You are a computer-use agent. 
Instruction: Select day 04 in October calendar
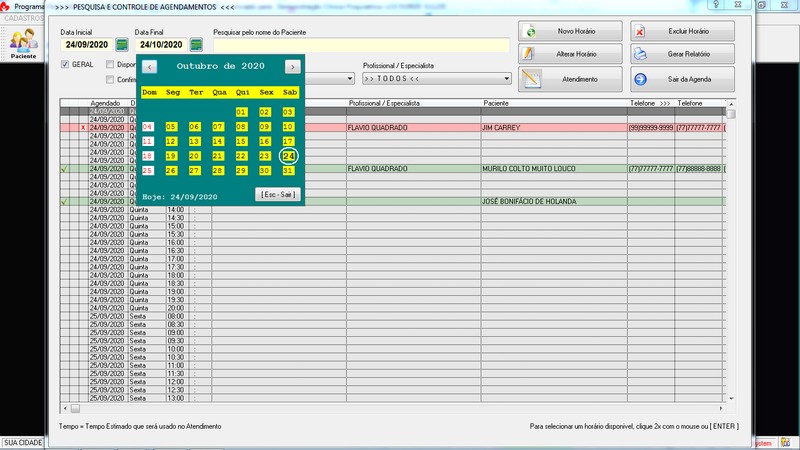click(x=147, y=127)
